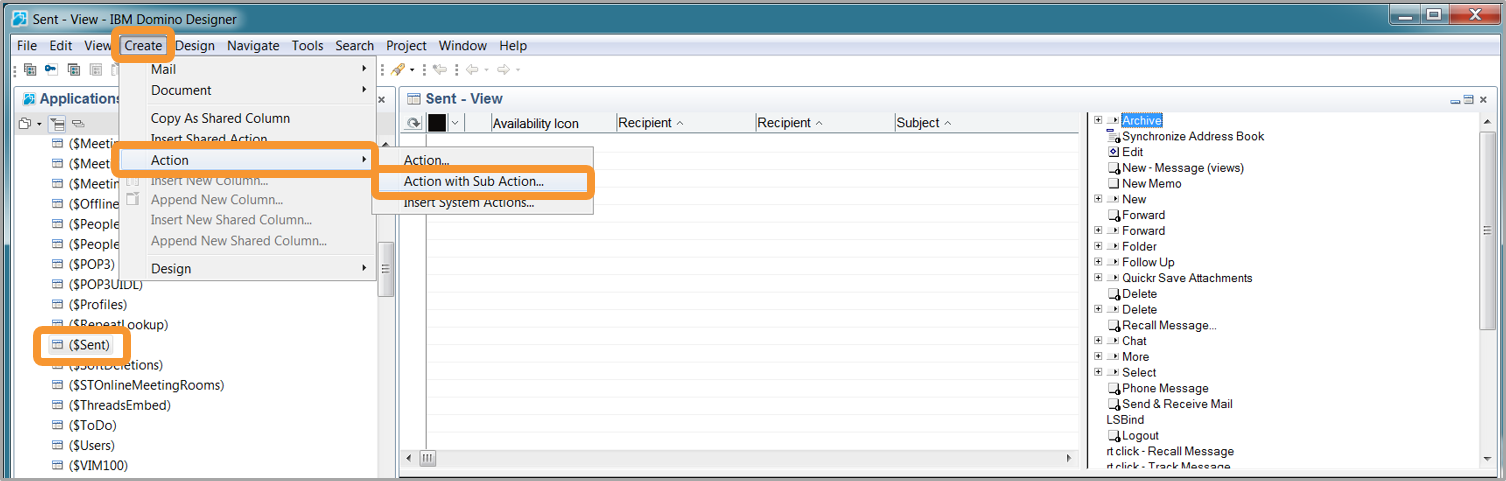This screenshot has width=1506, height=481.
Task: Minimize the Sent - View pane
Action: pos(1455,100)
